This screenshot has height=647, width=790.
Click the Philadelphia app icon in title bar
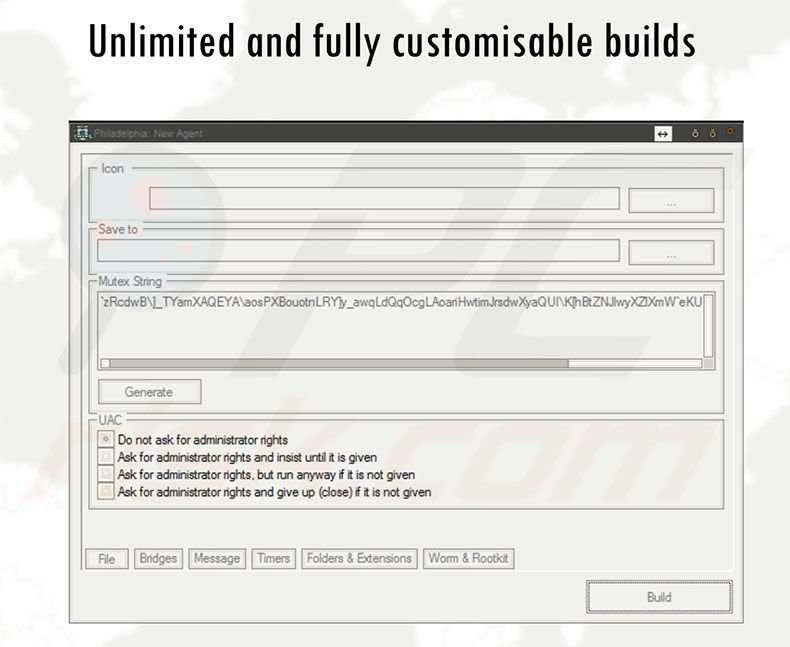(82, 134)
